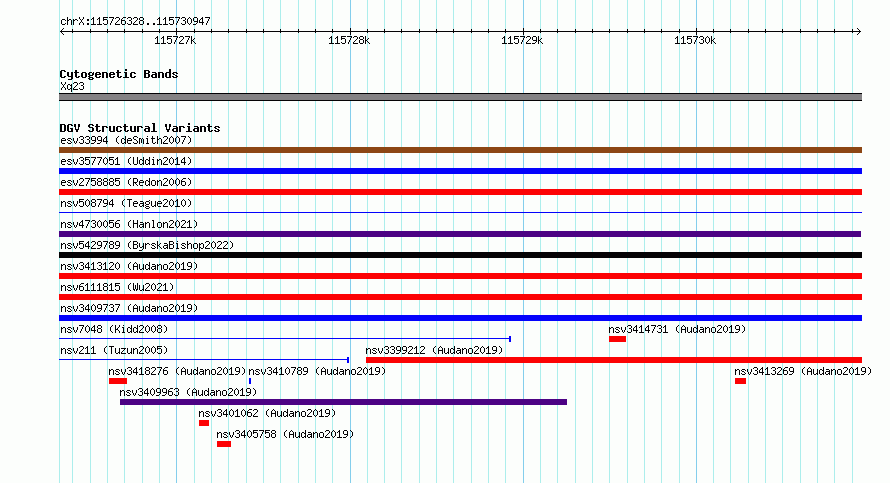Click the 115729k ruler tick label
The image size is (890, 483).
(x=522, y=40)
